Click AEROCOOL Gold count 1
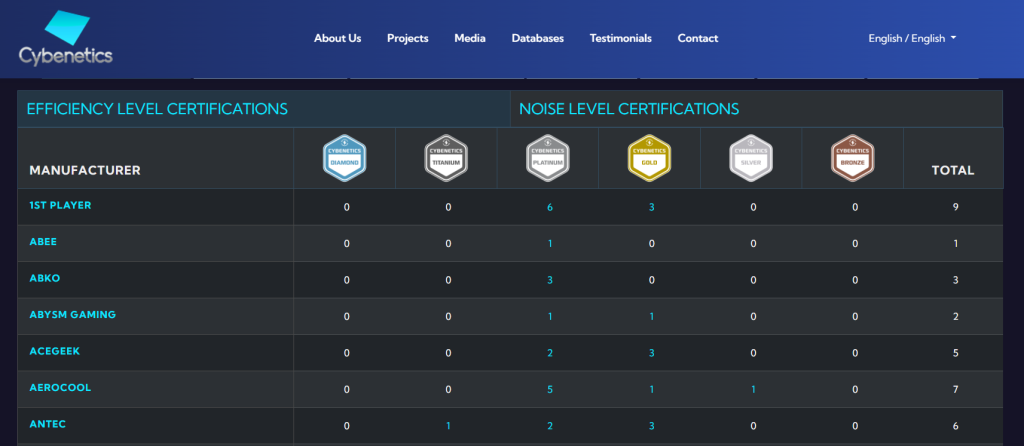 point(652,390)
